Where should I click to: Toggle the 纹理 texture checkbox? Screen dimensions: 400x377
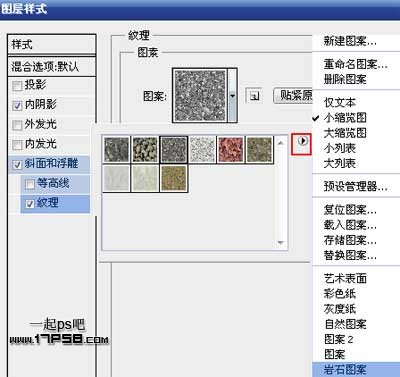click(x=30, y=204)
